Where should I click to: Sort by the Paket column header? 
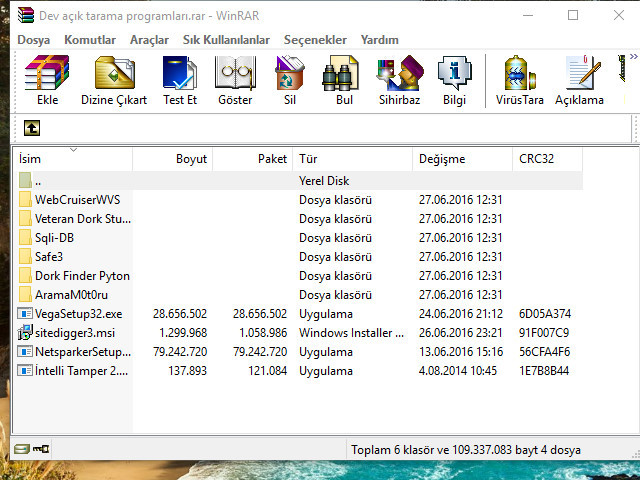click(253, 159)
